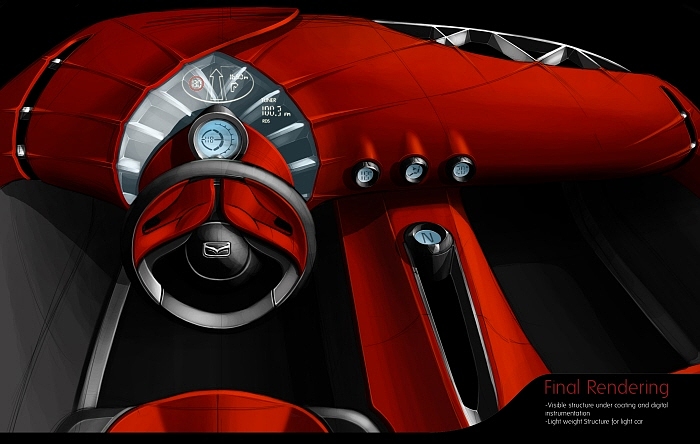700x444 pixels.
Task: Tap the right climate dial showing 20
Action: 460,170
